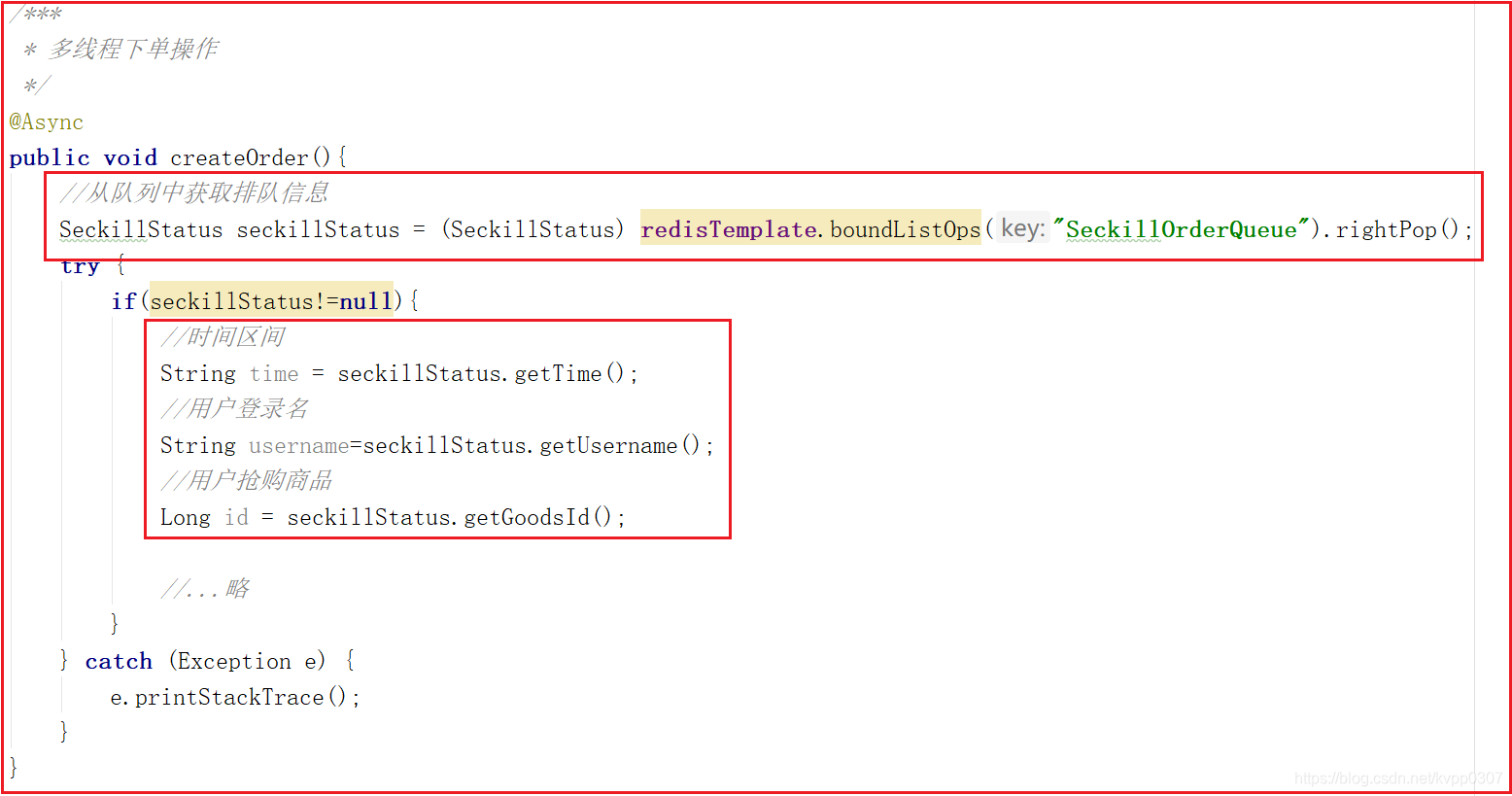Click the 'id' variable name
1512x796 pixels.
click(x=236, y=517)
